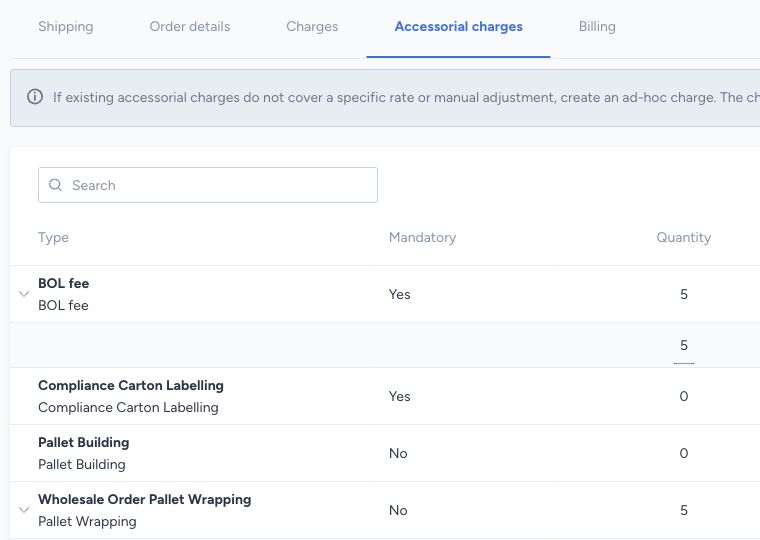Click the non-bold BOL fee description
The width and height of the screenshot is (760, 540).
coord(63,305)
